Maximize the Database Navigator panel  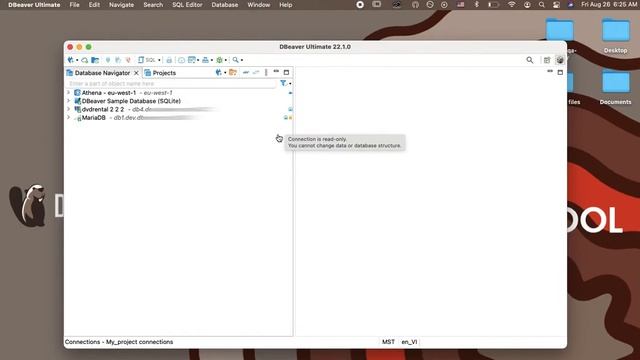[x=287, y=72]
